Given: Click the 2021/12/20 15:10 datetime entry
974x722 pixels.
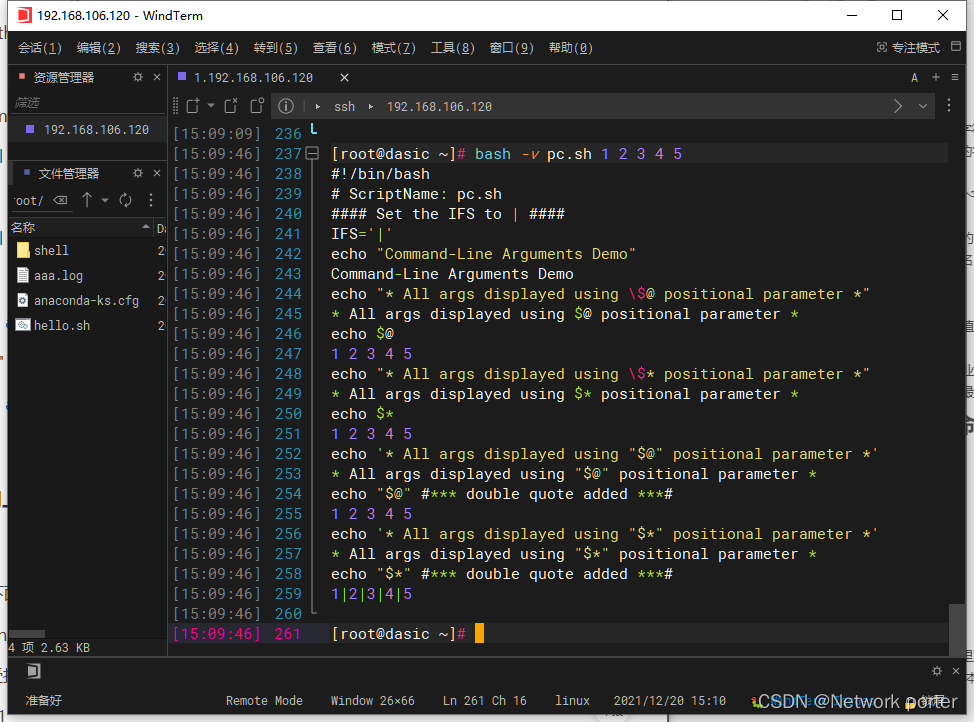Looking at the screenshot, I should [x=670, y=701].
